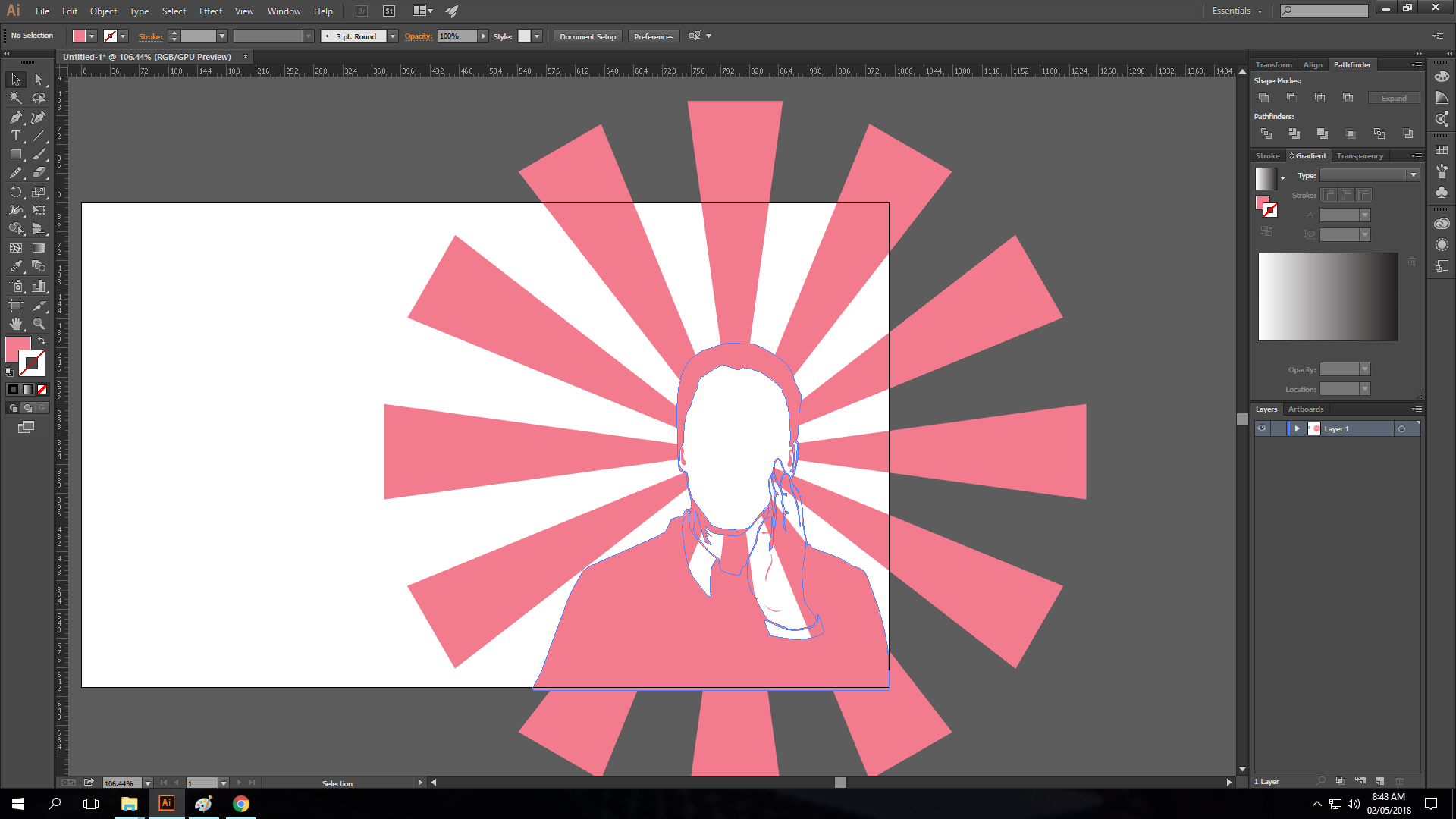Open stroke color dropdown in control bar
The image size is (1456, 819).
pos(123,36)
